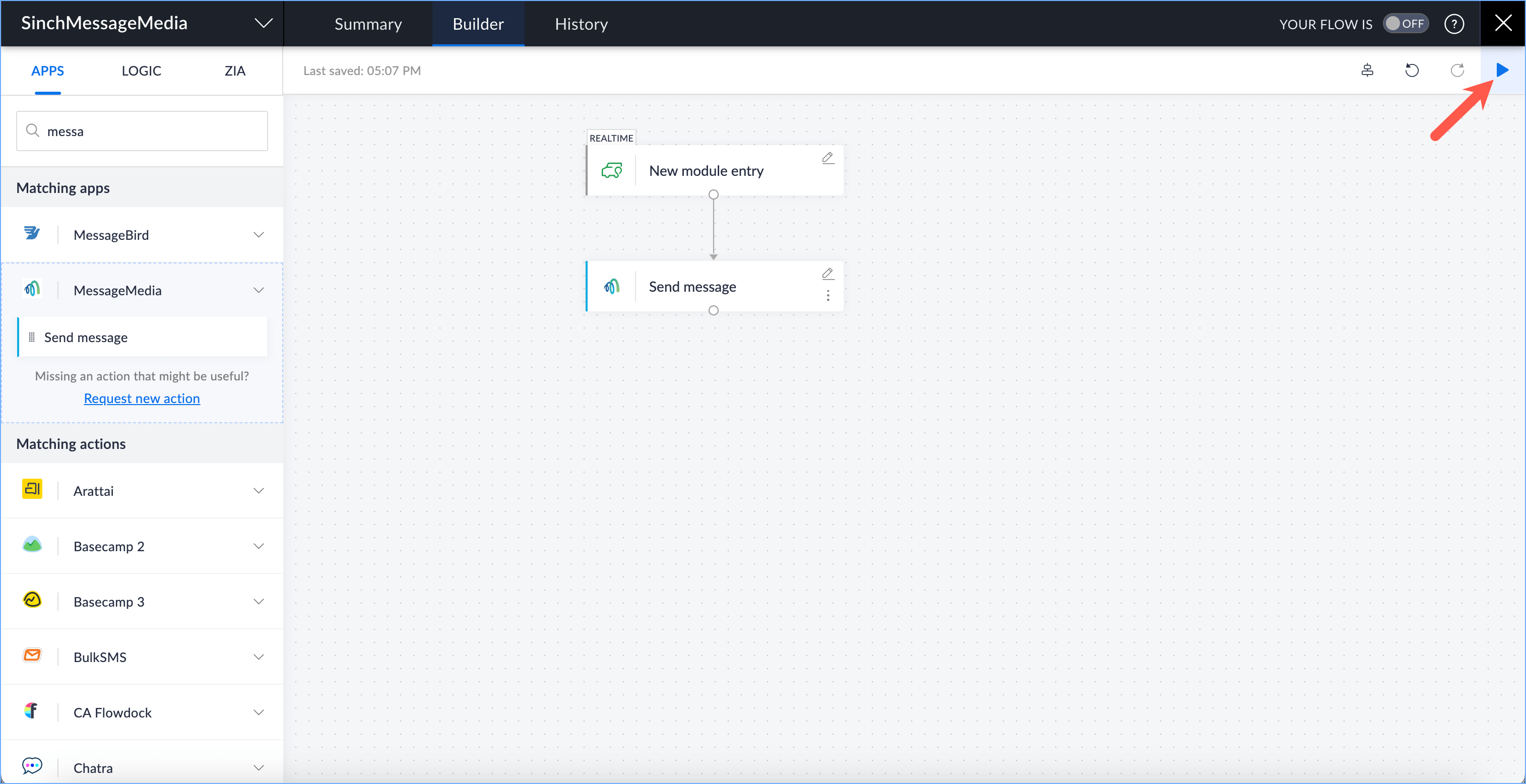Click the redo arrow icon
Image resolution: width=1526 pixels, height=784 pixels.
(x=1456, y=71)
